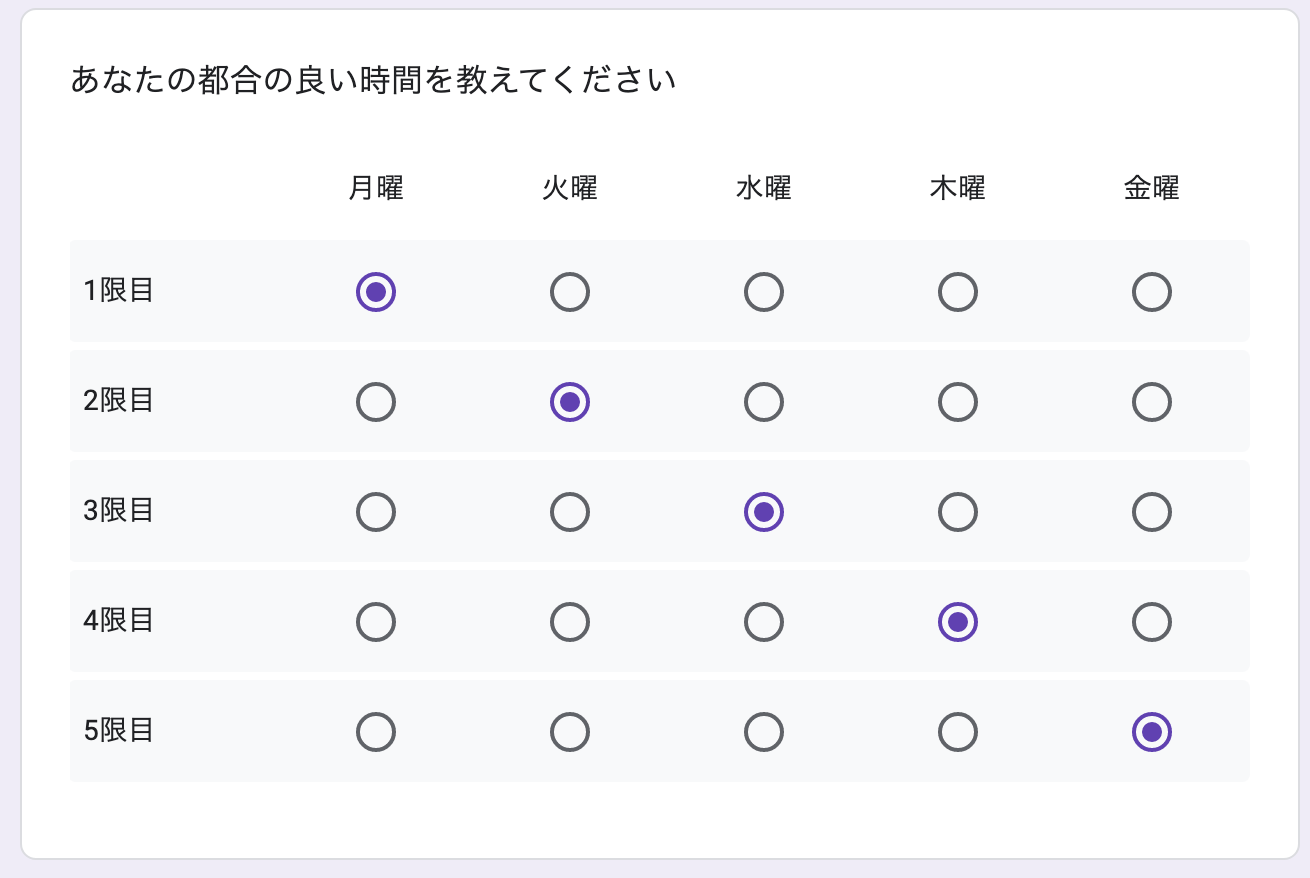Select 月曜 for 2限目
Viewport: 1310px width, 878px height.
pyautogui.click(x=376, y=402)
